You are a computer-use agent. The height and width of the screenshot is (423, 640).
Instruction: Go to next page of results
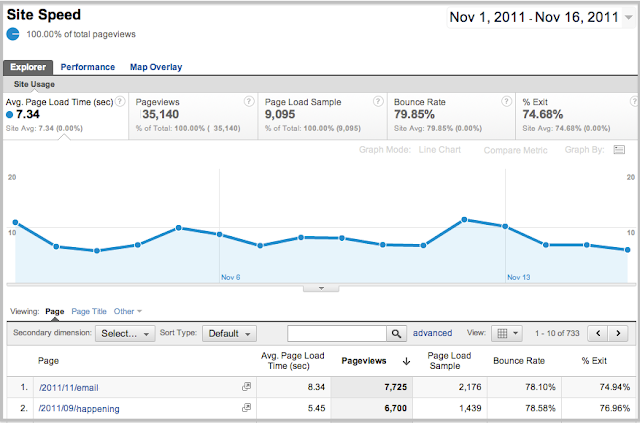622,333
